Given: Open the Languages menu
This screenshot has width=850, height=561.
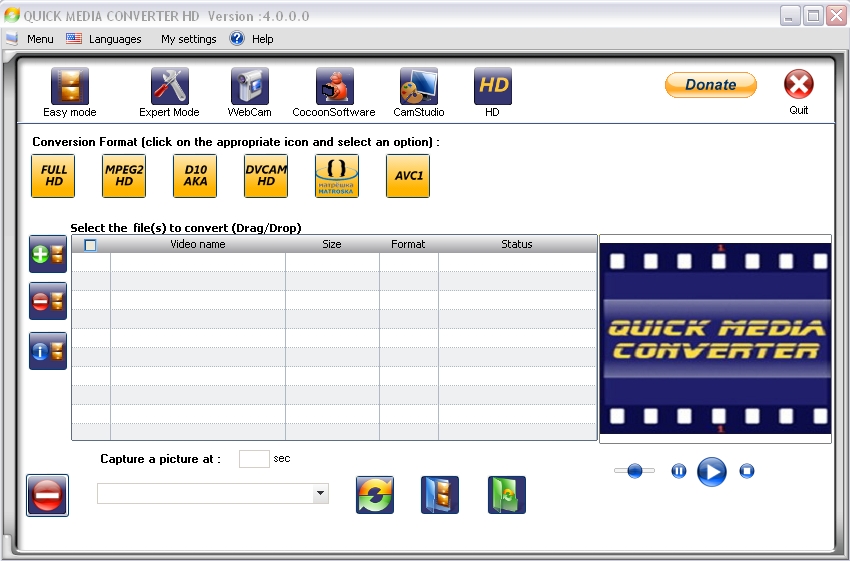Looking at the screenshot, I should [115, 39].
